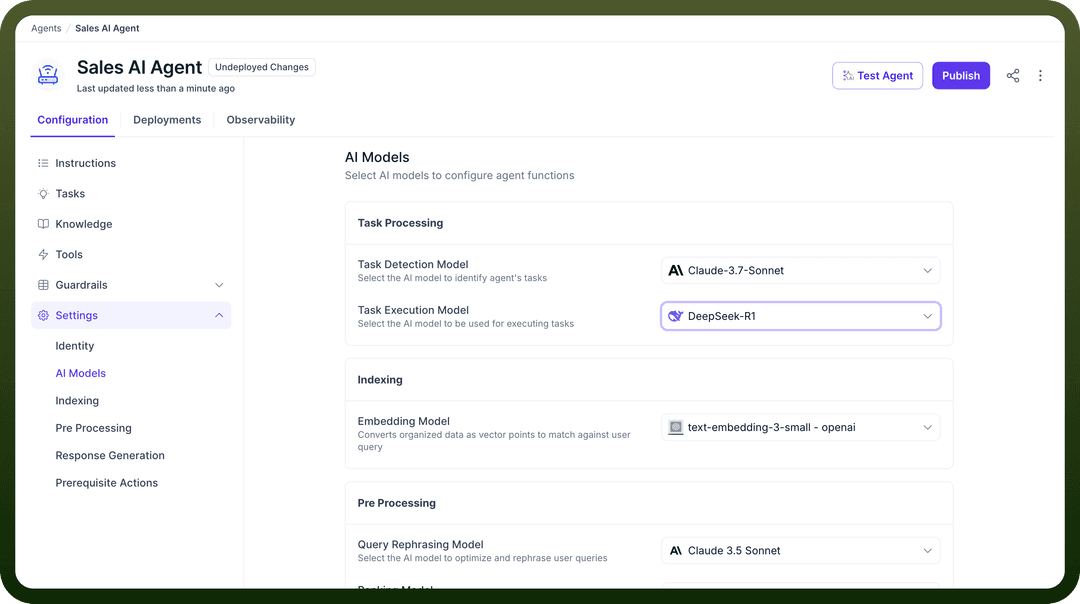Click the Query Rephrasing Model label
Screen dimensions: 1080x604
(x=420, y=544)
